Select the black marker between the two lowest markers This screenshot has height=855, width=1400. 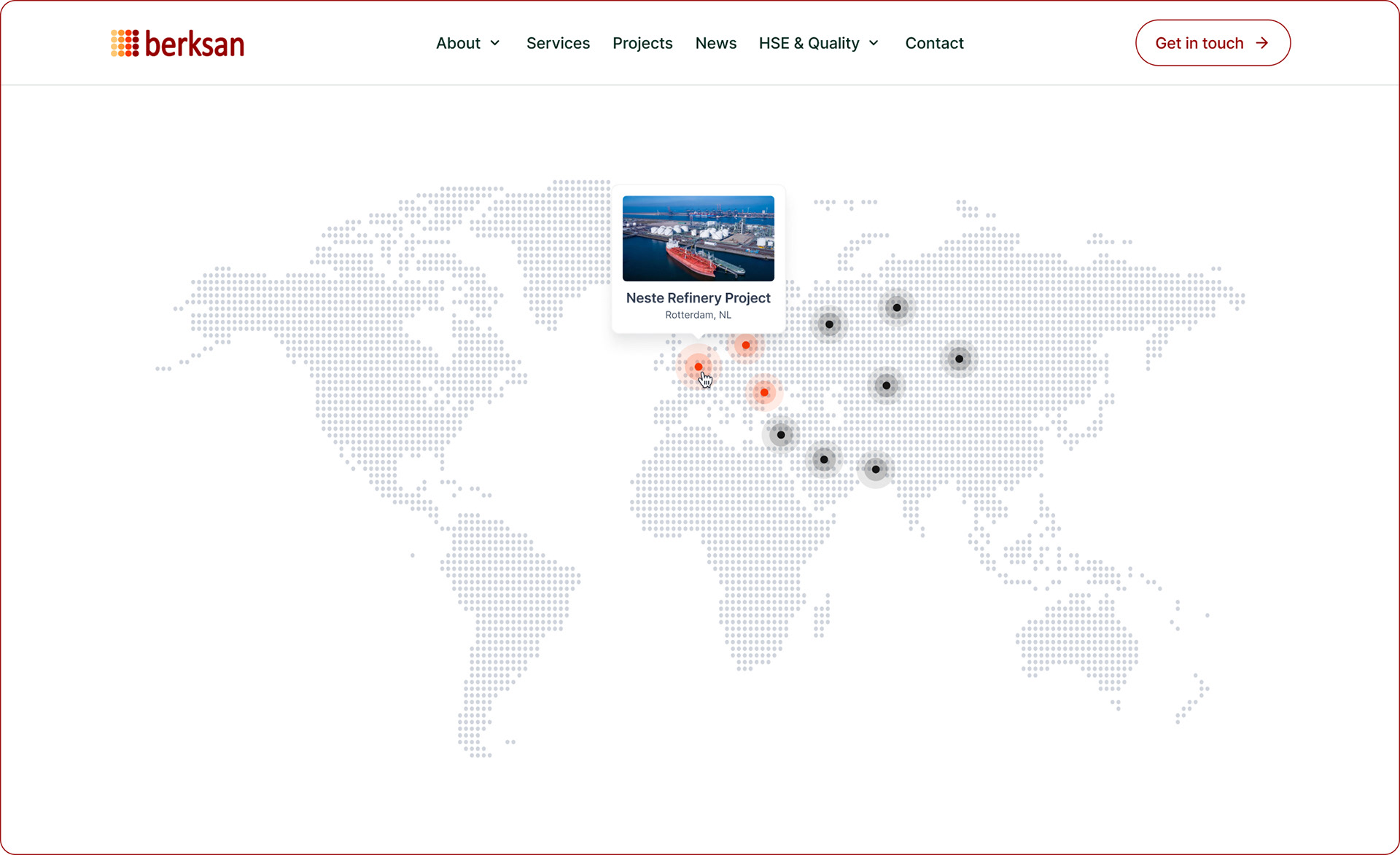coord(824,460)
